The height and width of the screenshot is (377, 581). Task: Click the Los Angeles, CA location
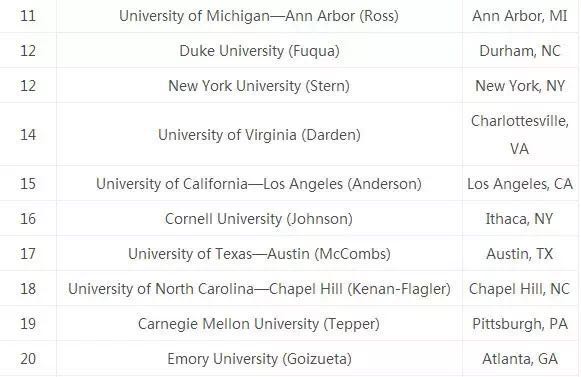[520, 184]
